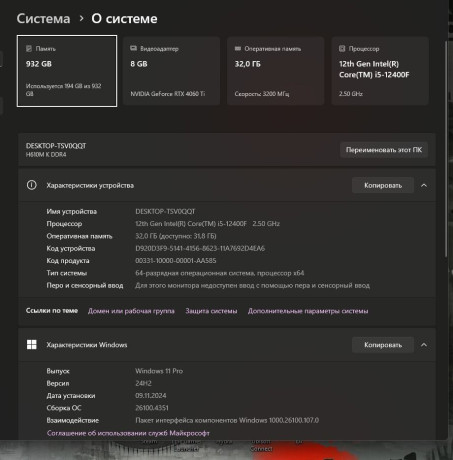
Task: Collapse the Характеристики Windows section chevron
Action: (424, 345)
